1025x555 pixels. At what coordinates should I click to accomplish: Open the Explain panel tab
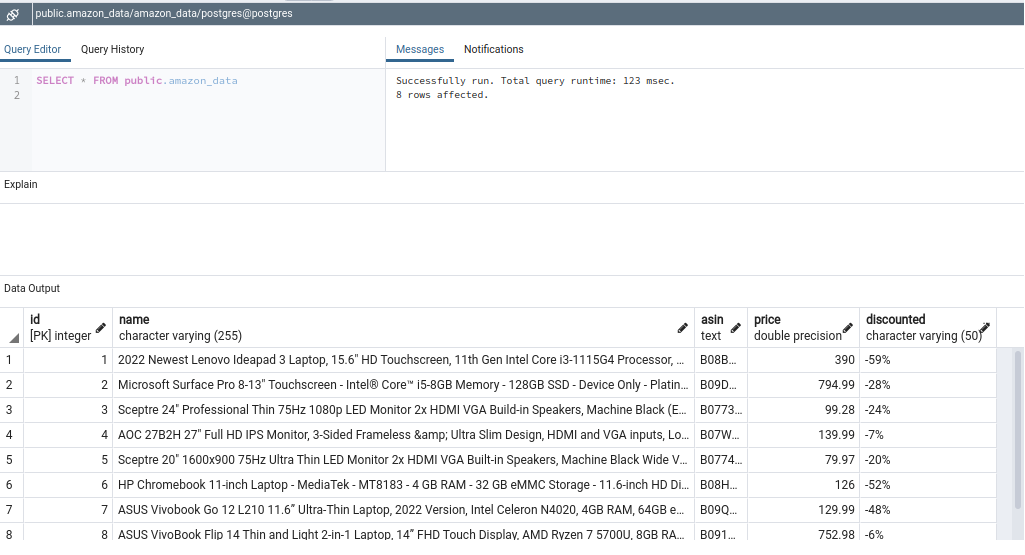(21, 184)
